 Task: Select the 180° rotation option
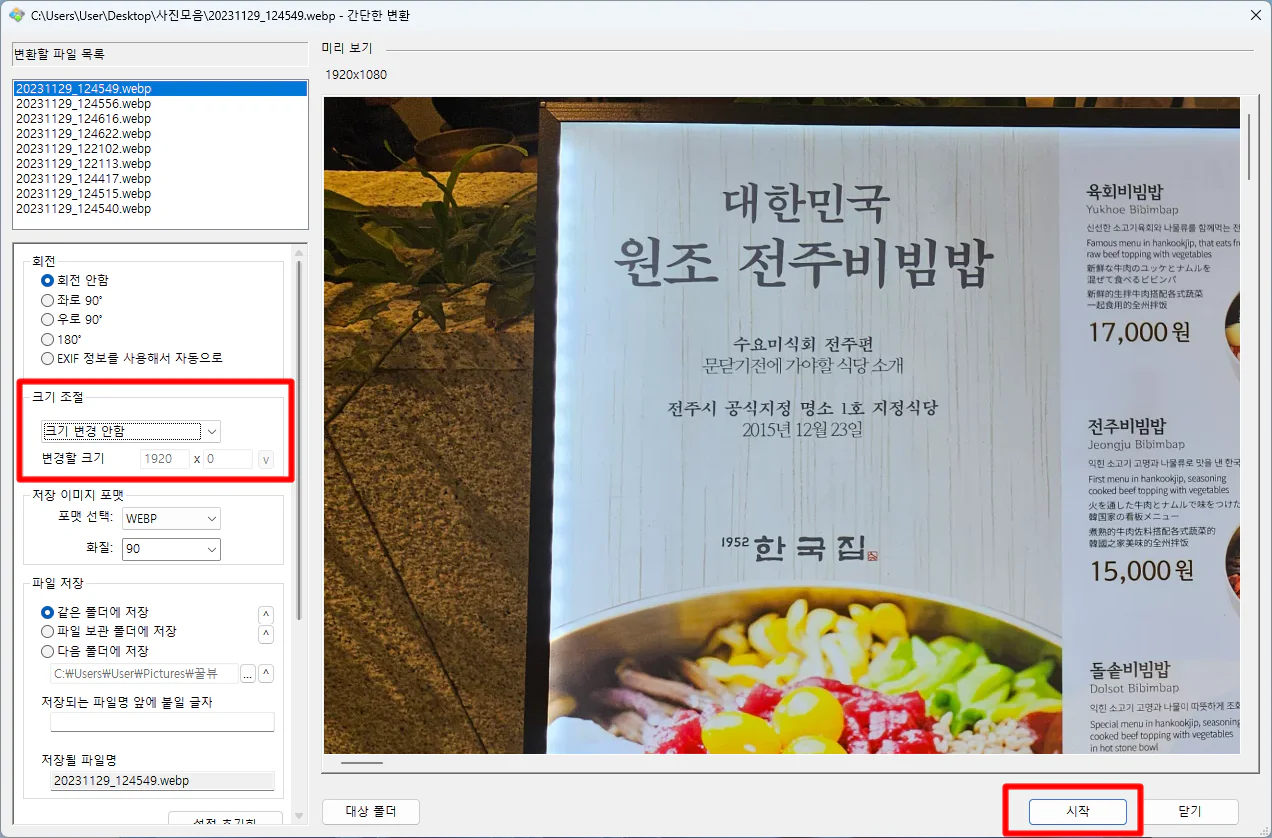[62, 339]
